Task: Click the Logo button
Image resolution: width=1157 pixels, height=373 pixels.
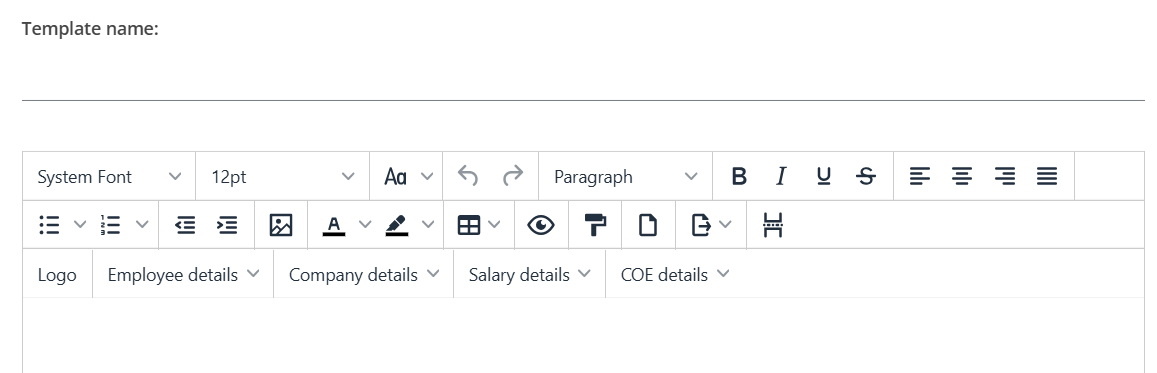Action: (57, 274)
